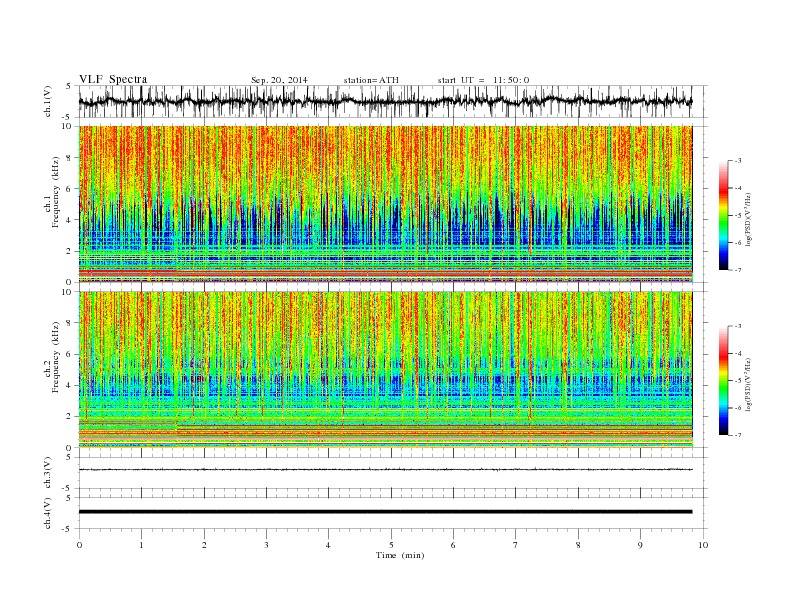Click tick label "1" on the Time axis
The image size is (792, 612).
(x=141, y=545)
